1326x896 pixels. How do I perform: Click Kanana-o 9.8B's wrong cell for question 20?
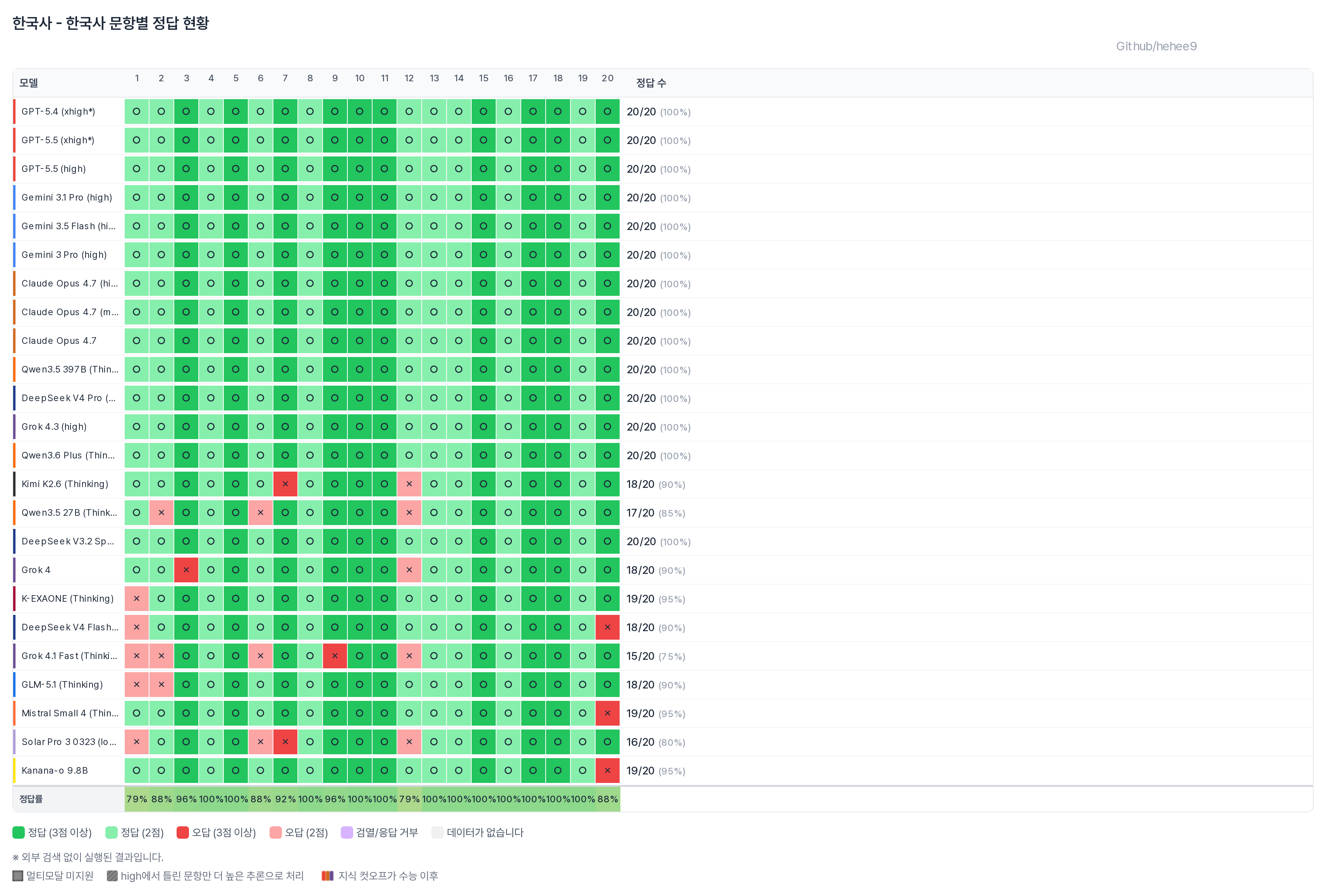pyautogui.click(x=608, y=771)
